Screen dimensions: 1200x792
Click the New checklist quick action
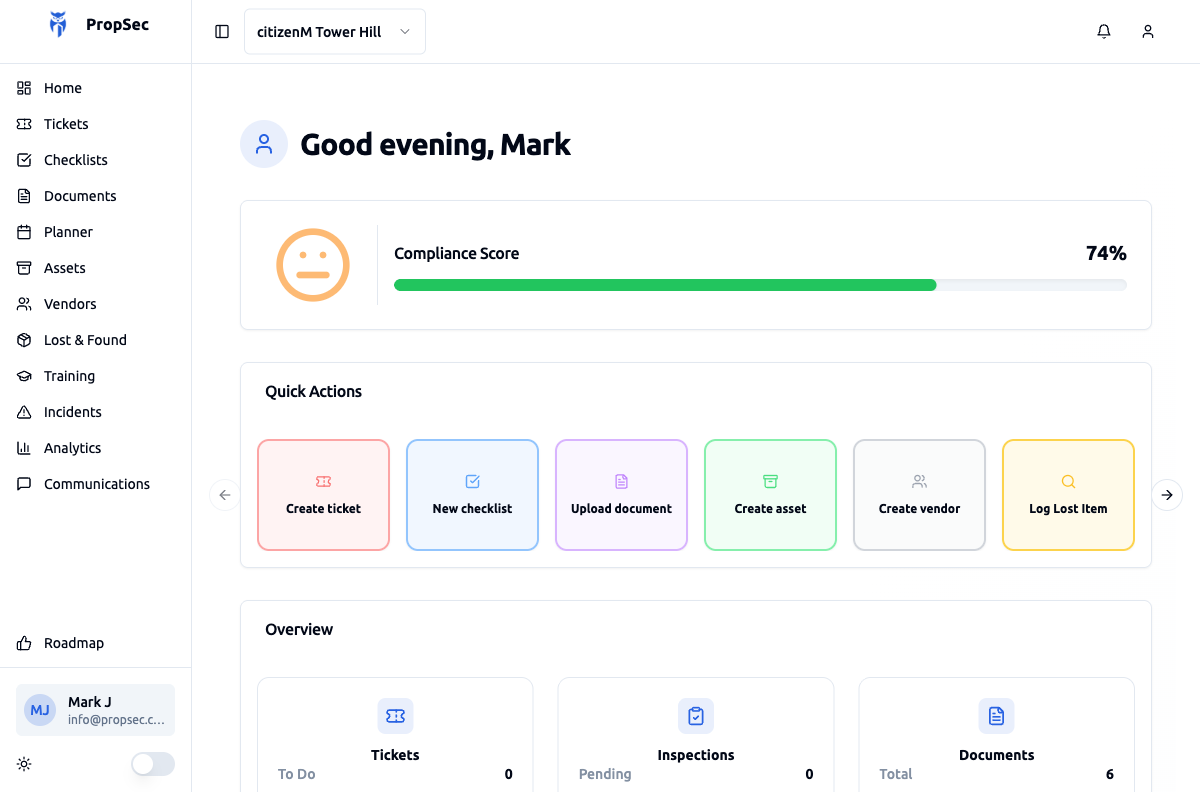(x=472, y=495)
